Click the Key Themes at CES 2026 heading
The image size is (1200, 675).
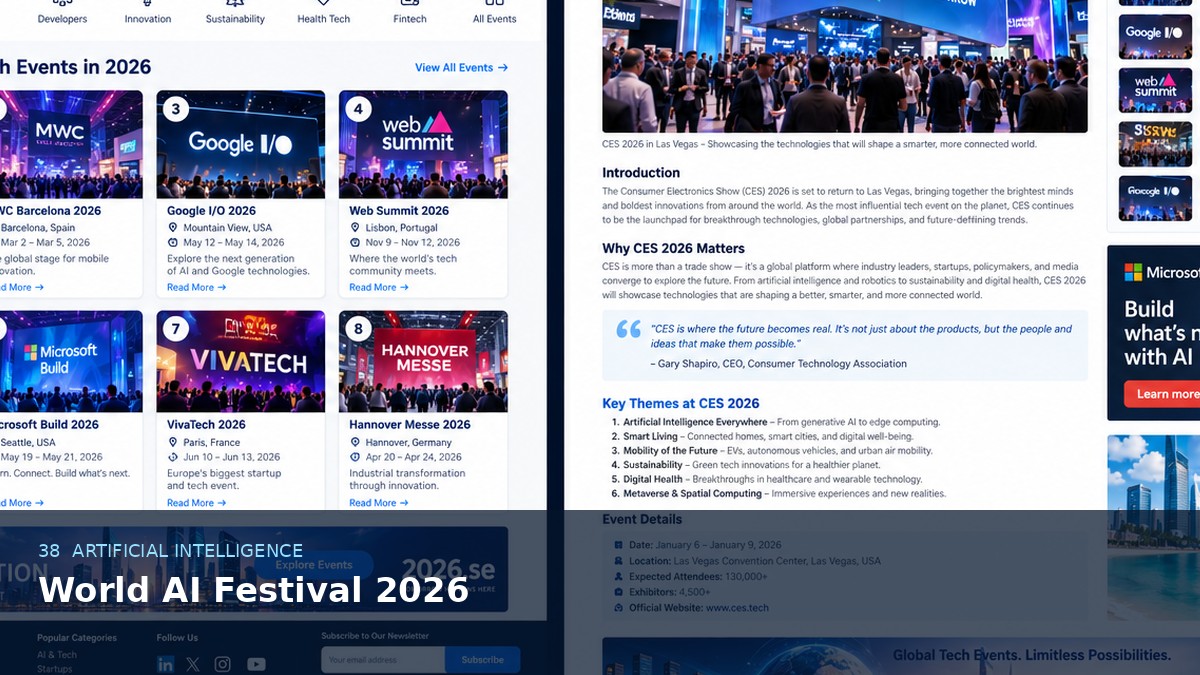point(681,404)
